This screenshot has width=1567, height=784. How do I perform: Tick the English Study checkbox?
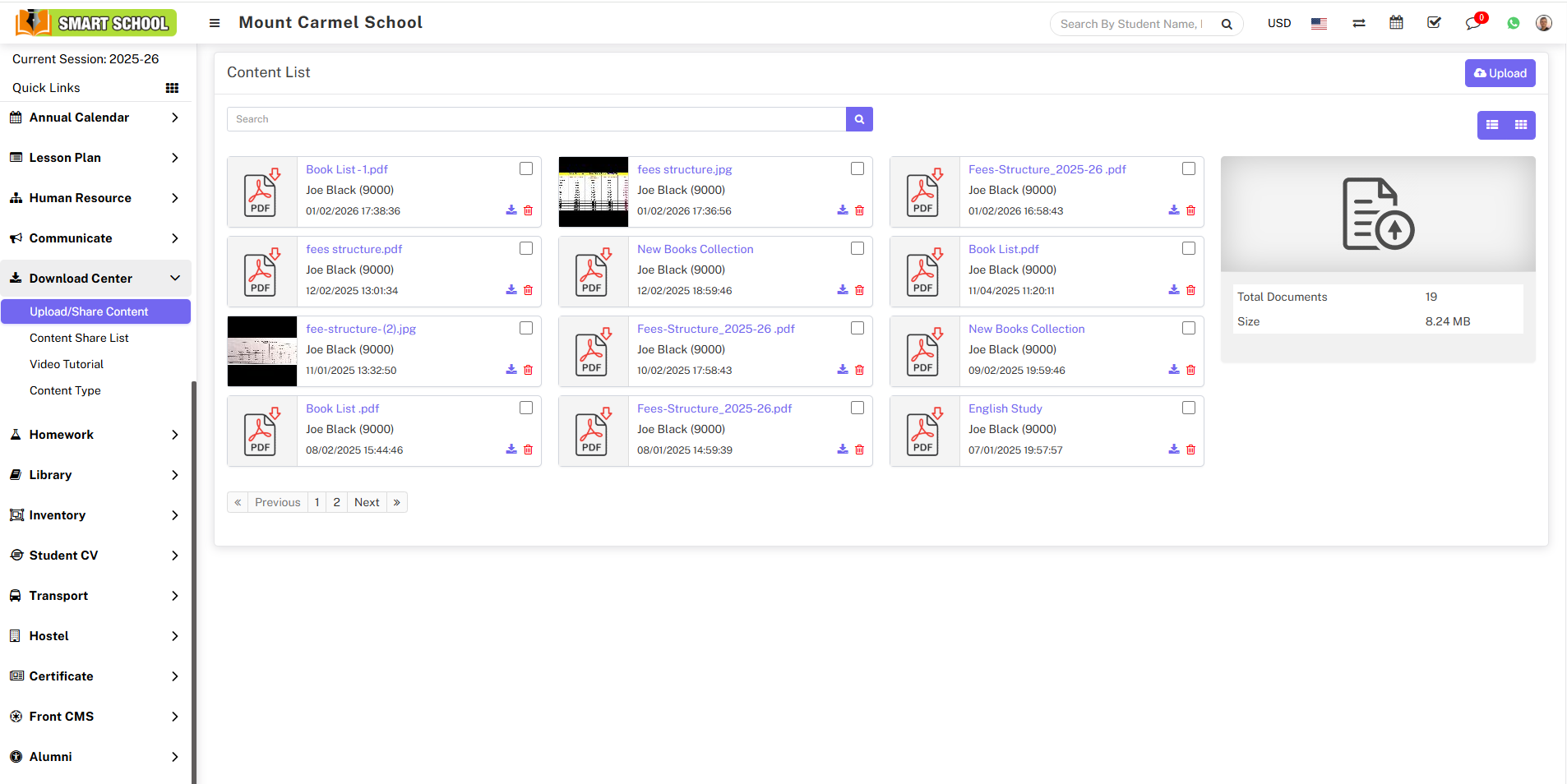click(x=1189, y=408)
